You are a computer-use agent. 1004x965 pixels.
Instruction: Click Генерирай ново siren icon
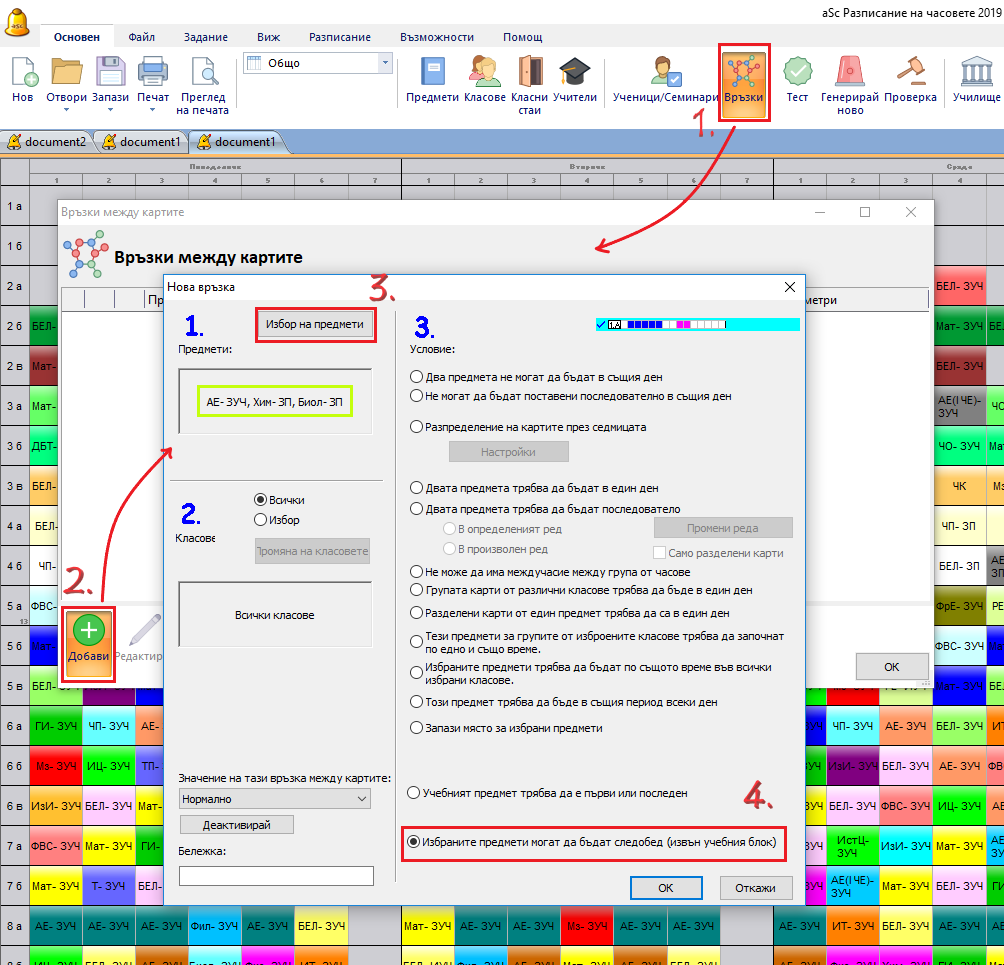(x=850, y=73)
